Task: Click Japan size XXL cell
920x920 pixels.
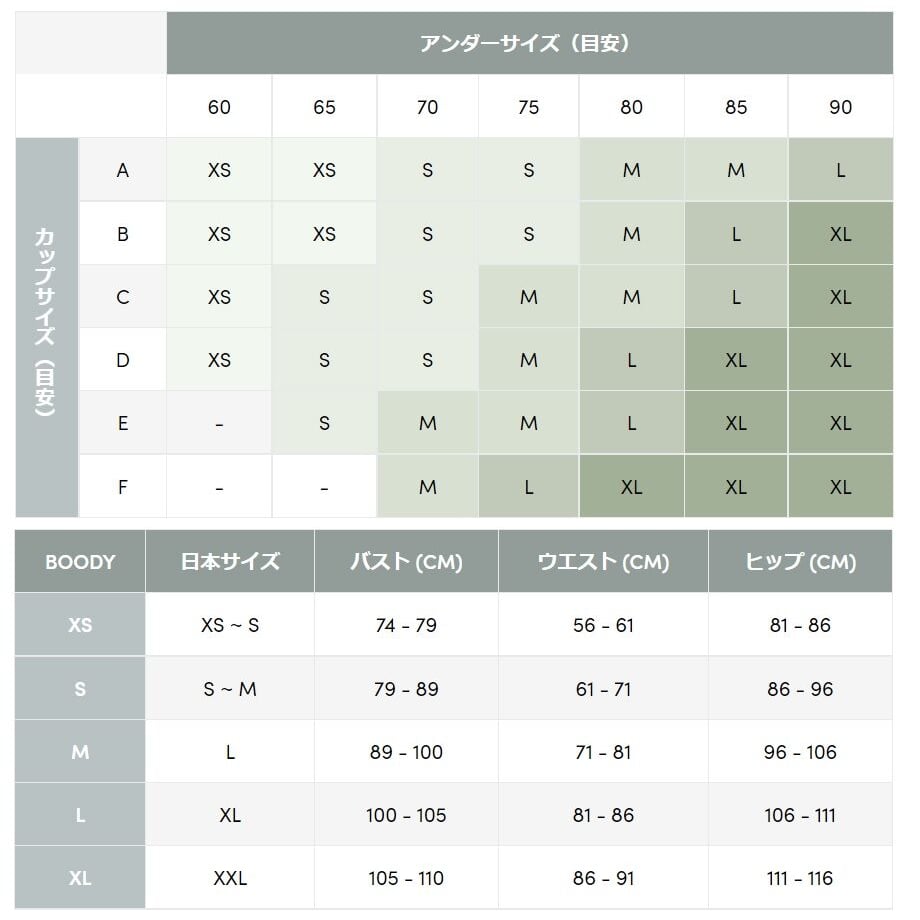Action: point(230,878)
